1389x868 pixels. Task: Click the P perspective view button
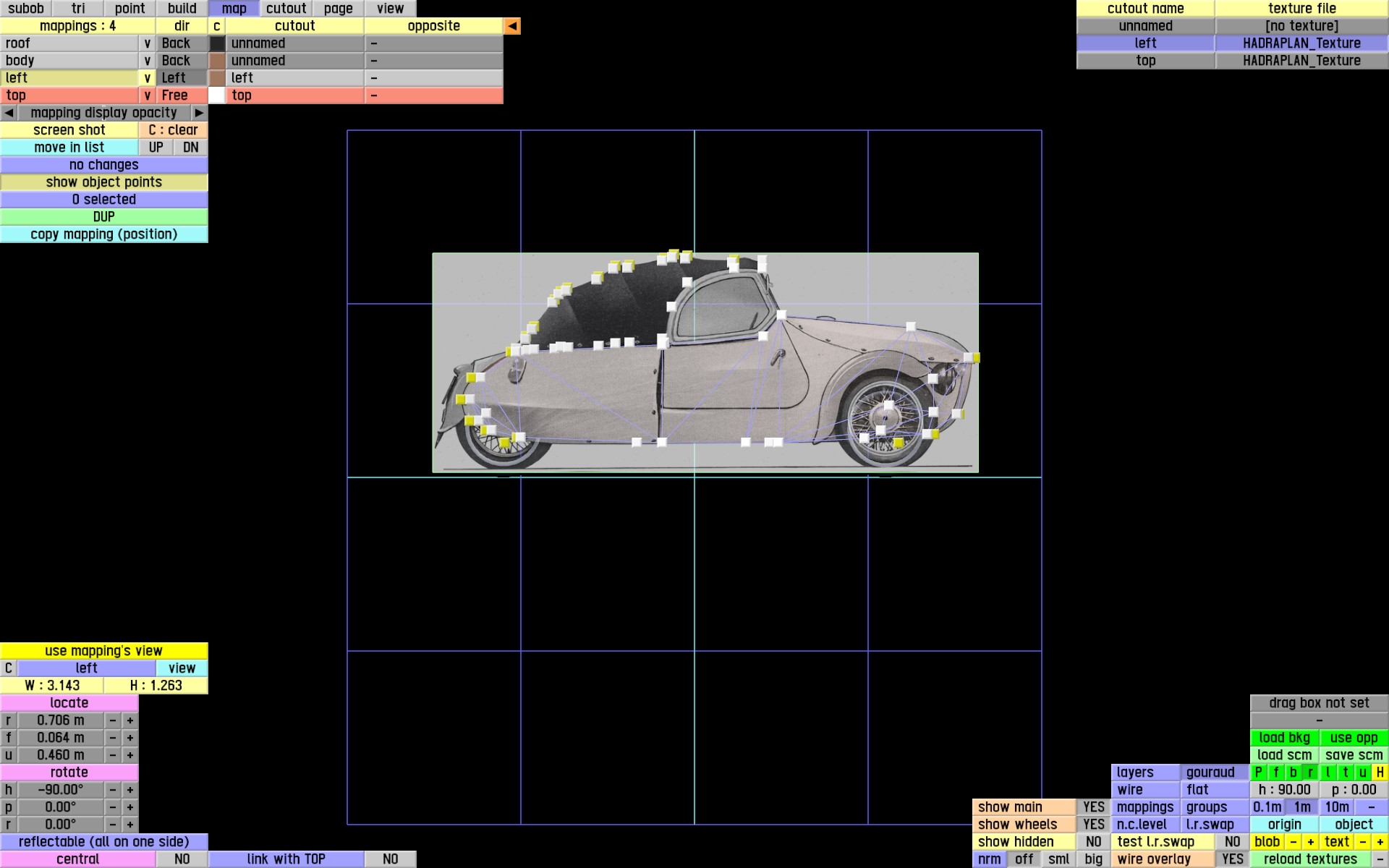(x=1258, y=773)
